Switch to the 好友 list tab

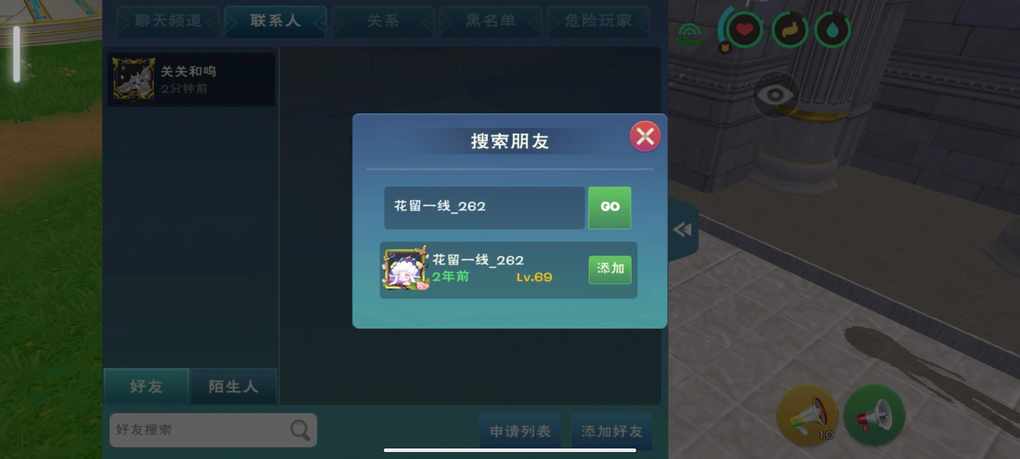[146, 387]
